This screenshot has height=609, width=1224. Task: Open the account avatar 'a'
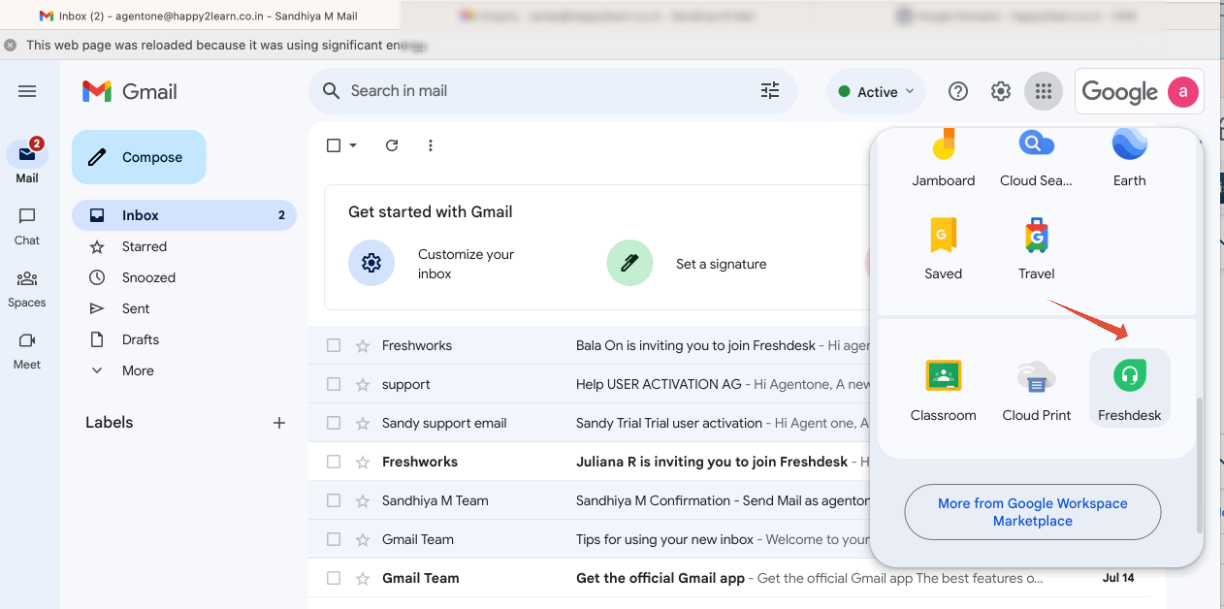click(x=1183, y=92)
